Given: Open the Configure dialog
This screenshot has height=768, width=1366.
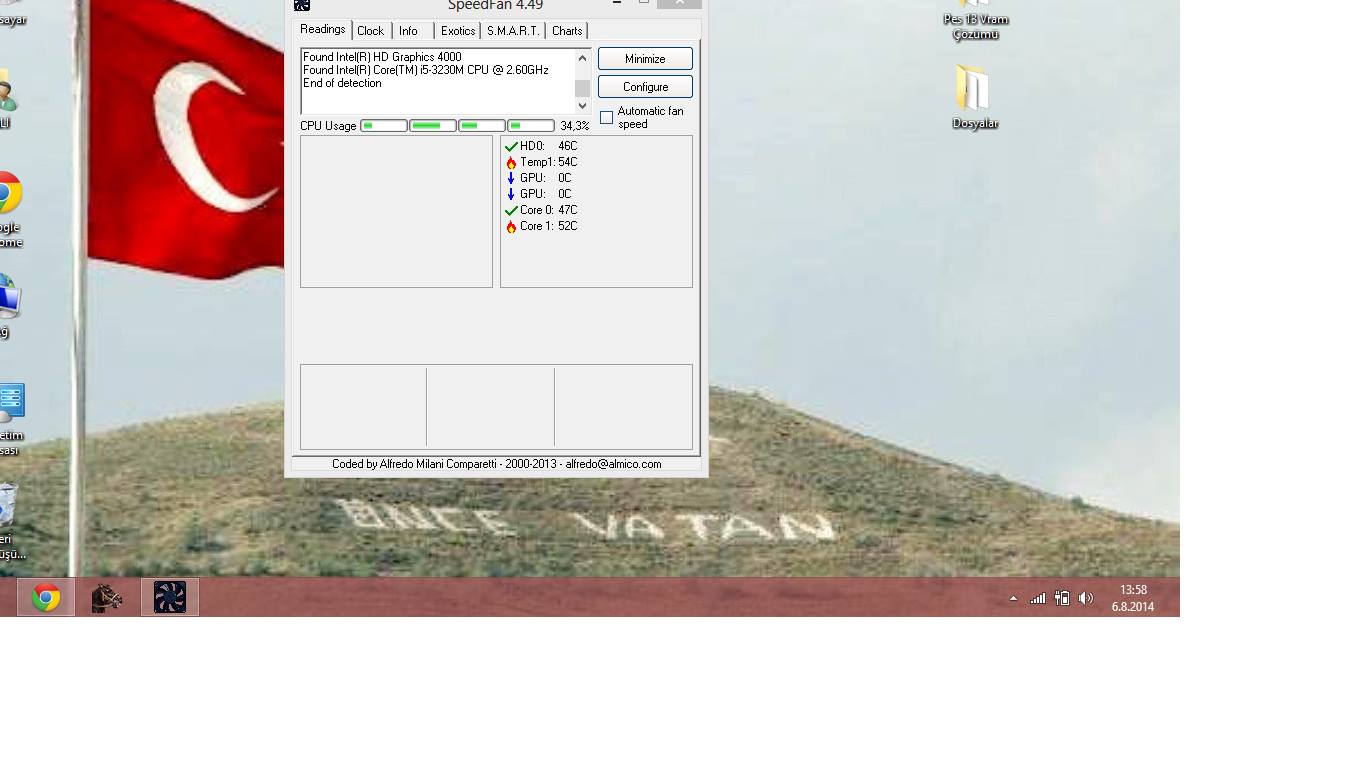Looking at the screenshot, I should pos(645,87).
